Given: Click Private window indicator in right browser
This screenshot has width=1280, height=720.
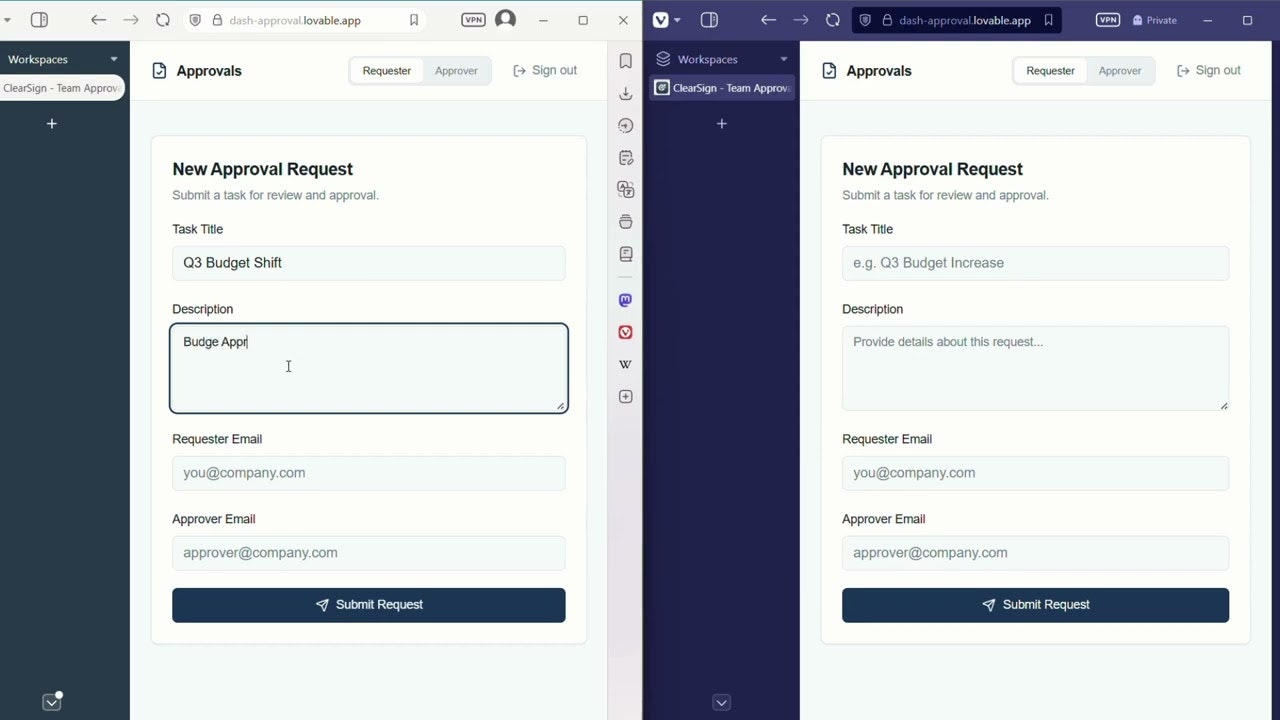Looking at the screenshot, I should pos(1154,20).
